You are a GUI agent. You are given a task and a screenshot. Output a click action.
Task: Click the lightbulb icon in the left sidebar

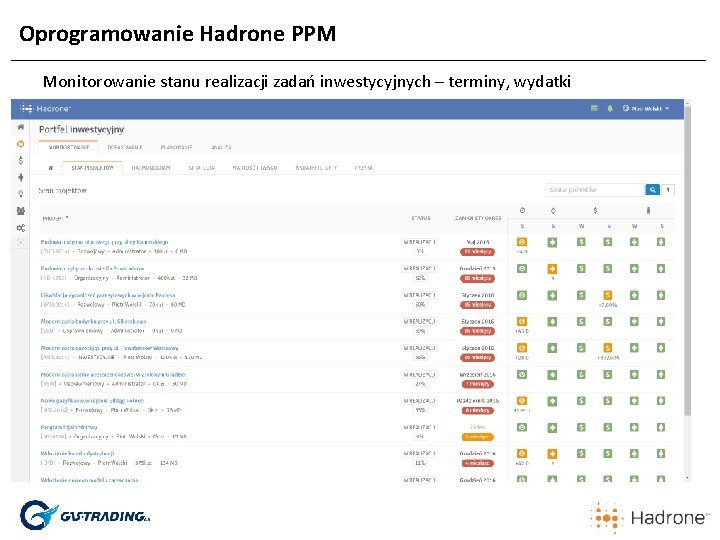point(21,194)
